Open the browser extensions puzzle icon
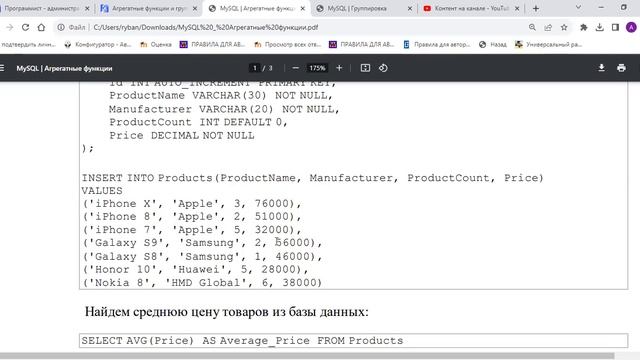The height and width of the screenshot is (360, 640). [584, 27]
